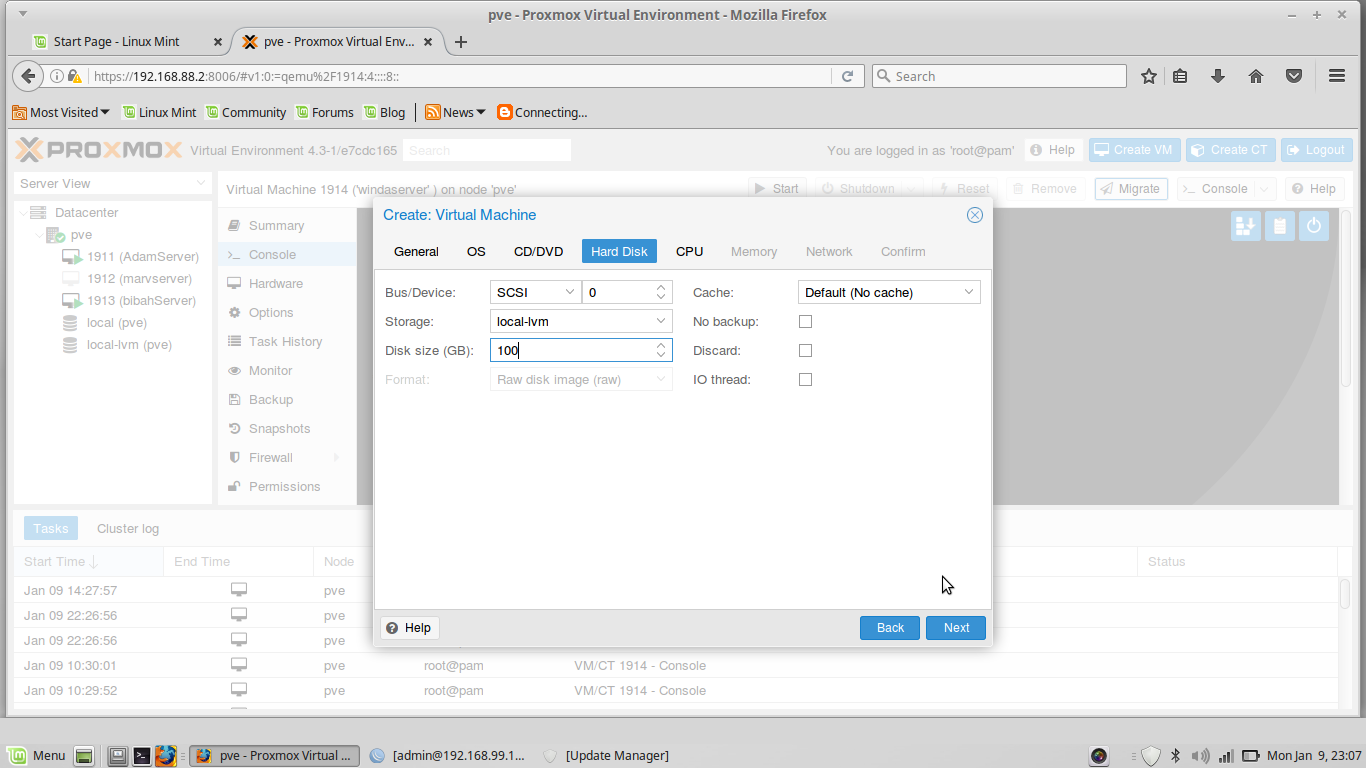Switch to the OS tab

click(476, 251)
